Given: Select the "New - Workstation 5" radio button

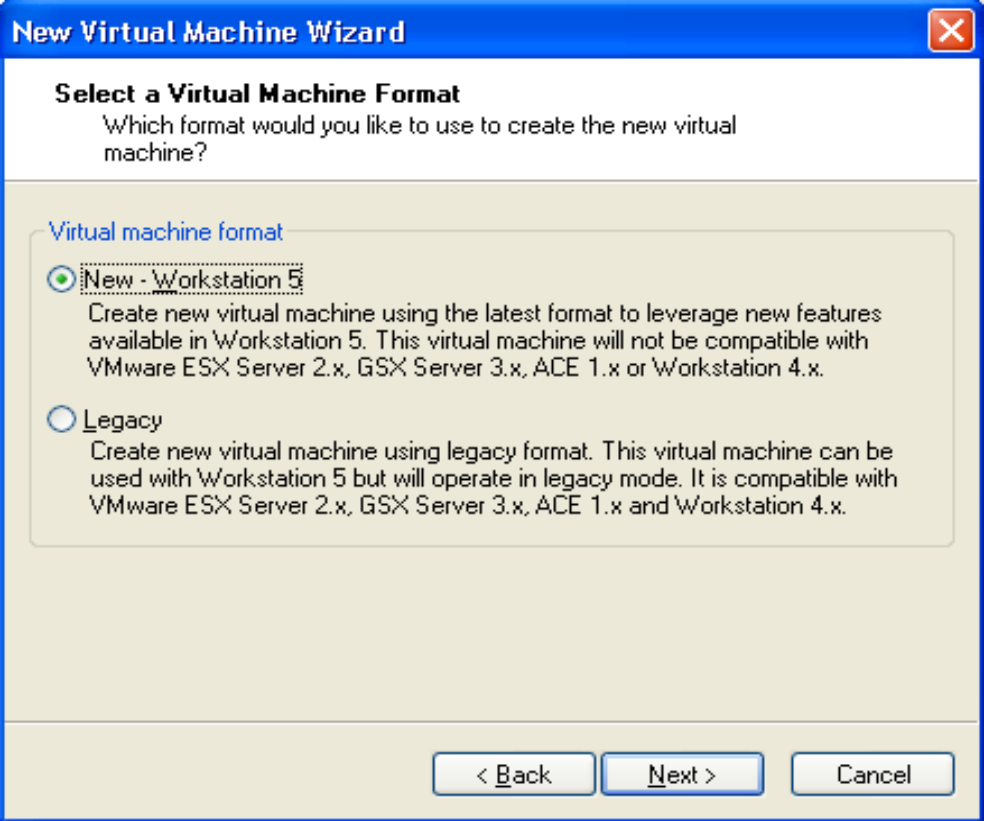Looking at the screenshot, I should click(62, 280).
